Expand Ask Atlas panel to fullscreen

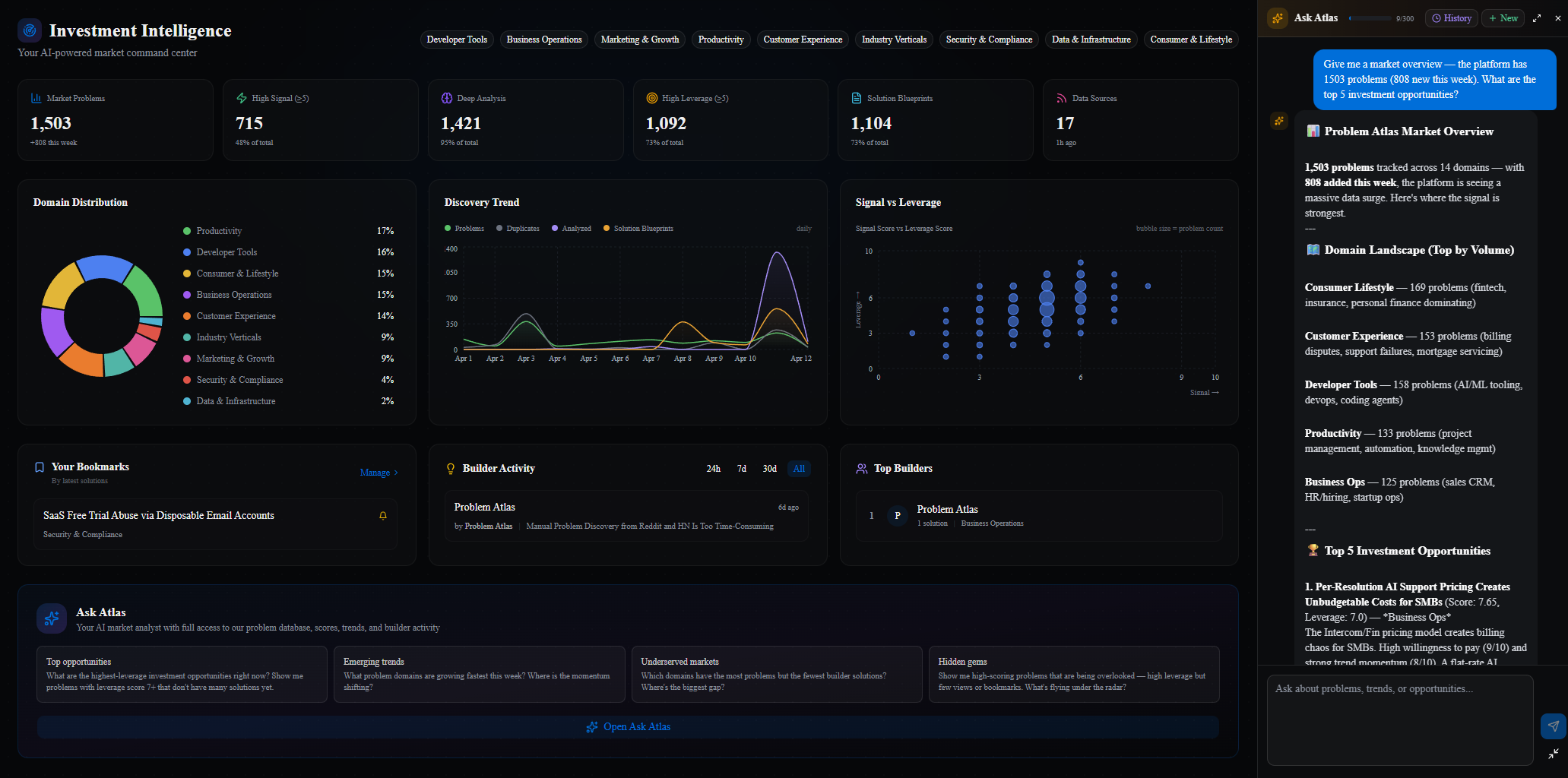tap(1537, 18)
